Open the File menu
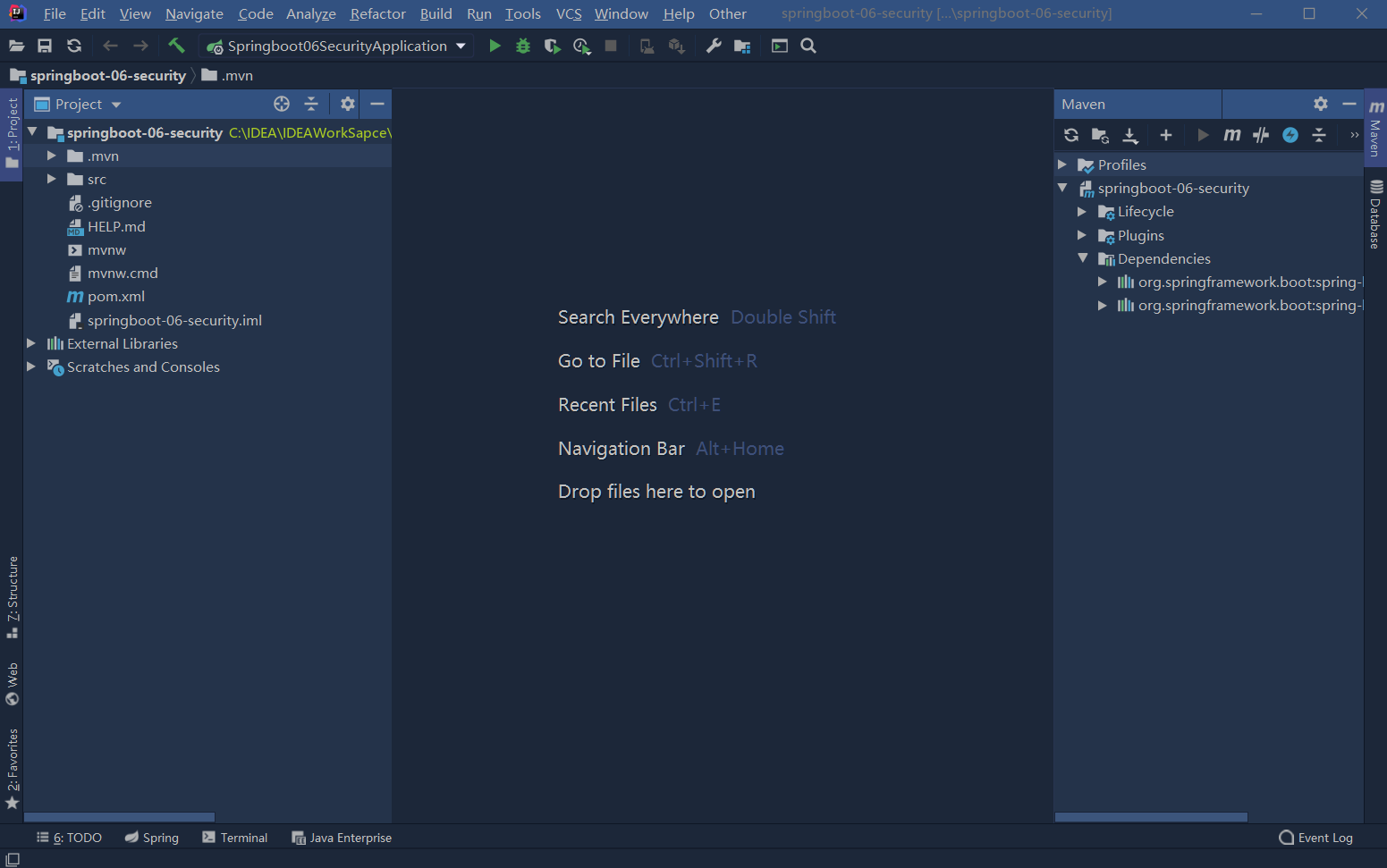Screen dimensions: 1387x868 [55, 13]
